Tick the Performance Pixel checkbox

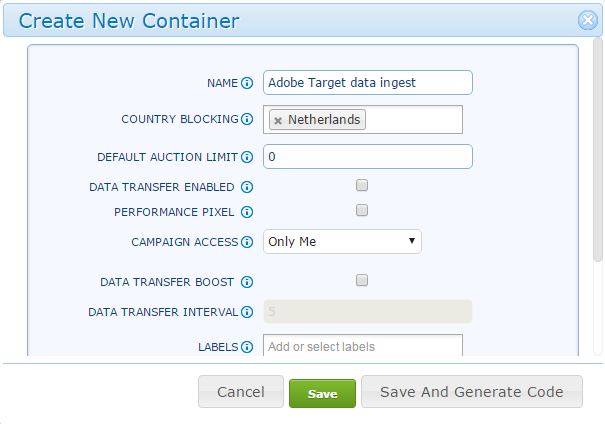tap(362, 210)
